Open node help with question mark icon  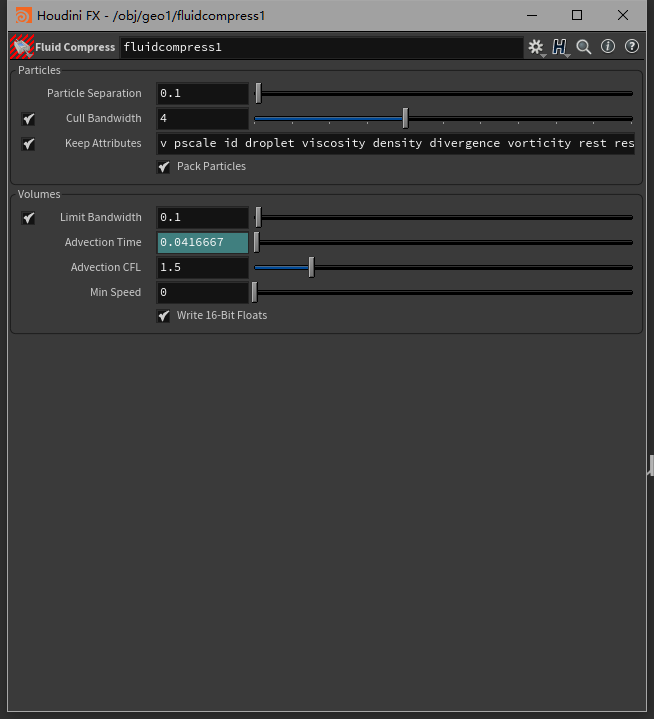click(x=632, y=46)
